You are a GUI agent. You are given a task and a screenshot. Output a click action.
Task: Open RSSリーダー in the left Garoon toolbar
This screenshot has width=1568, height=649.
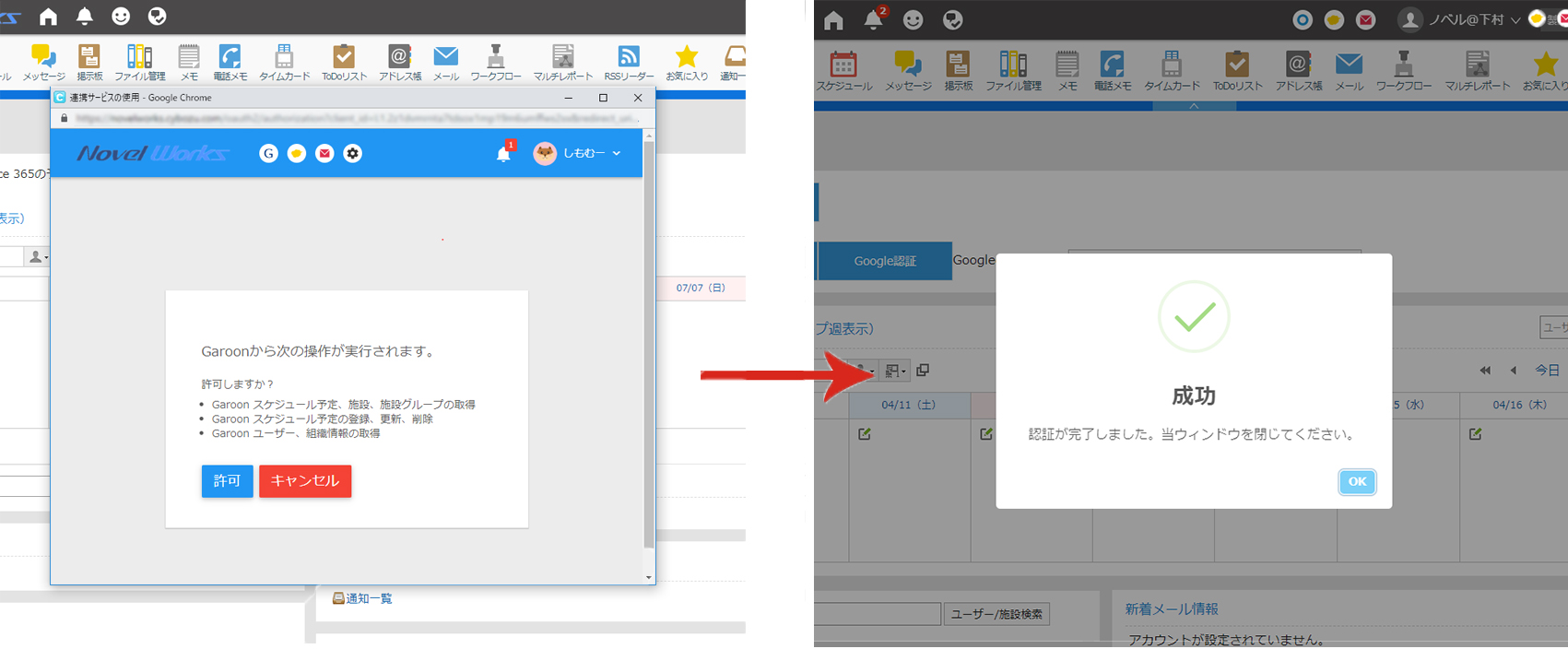click(629, 63)
